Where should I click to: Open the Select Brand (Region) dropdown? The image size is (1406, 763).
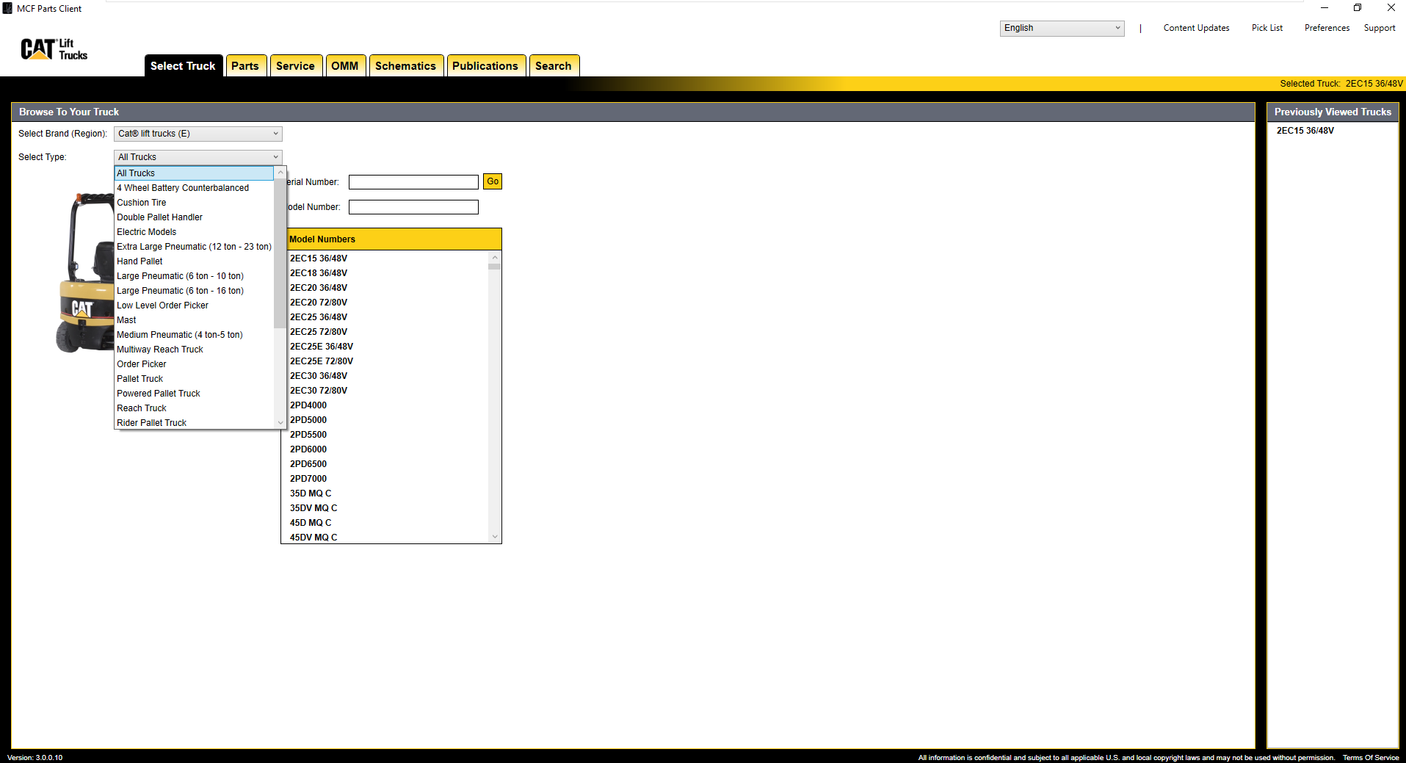197,133
